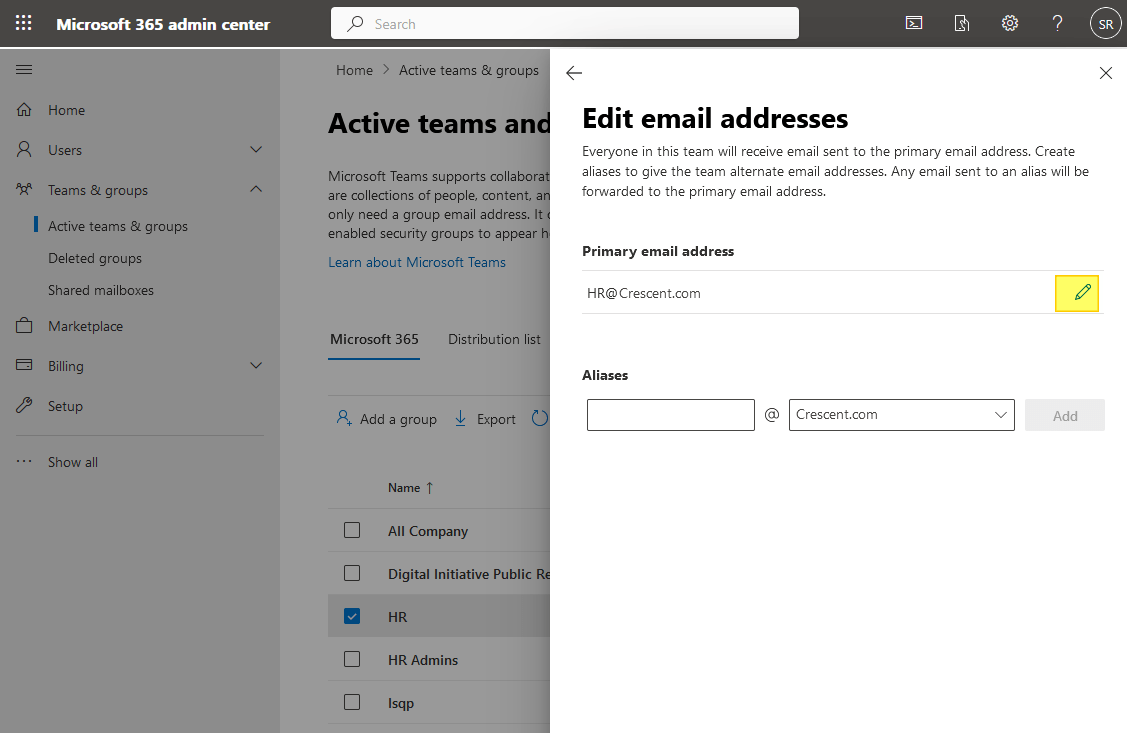The height and width of the screenshot is (733, 1127).
Task: Click the SR account avatar
Action: tap(1105, 22)
